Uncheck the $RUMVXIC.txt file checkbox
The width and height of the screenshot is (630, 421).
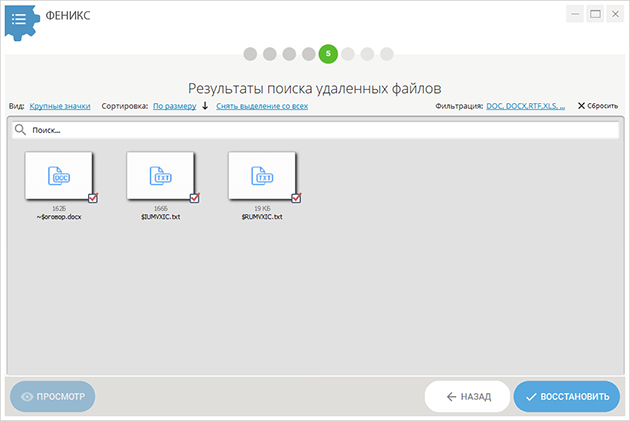click(x=296, y=198)
